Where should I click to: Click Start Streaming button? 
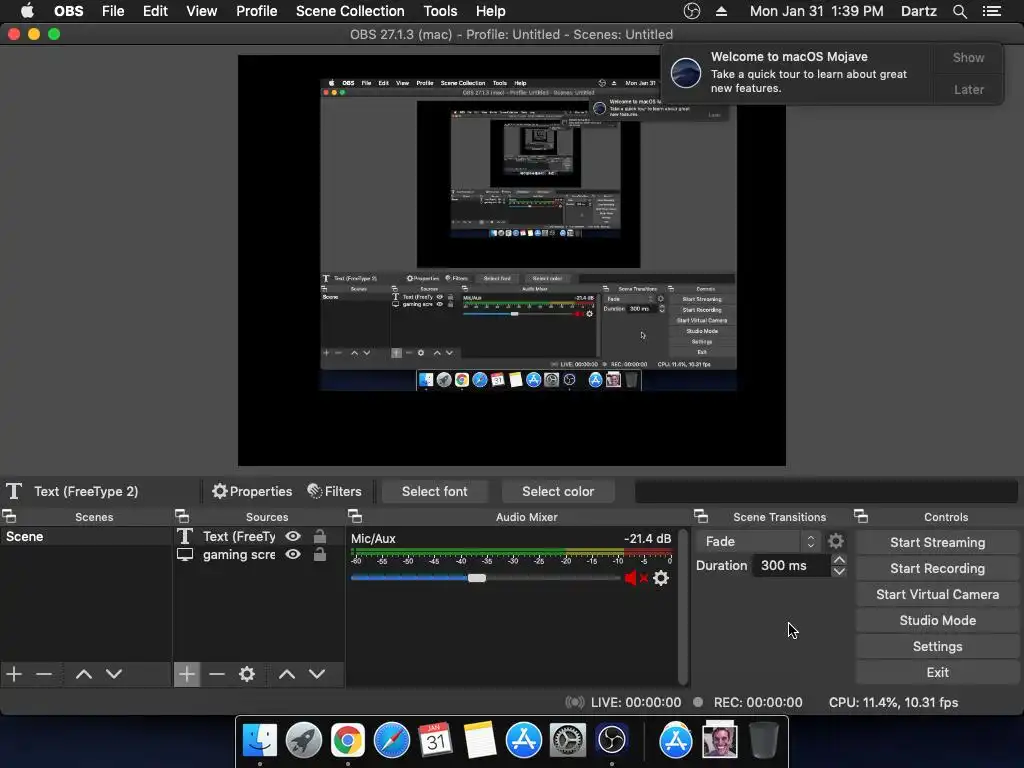pos(937,542)
